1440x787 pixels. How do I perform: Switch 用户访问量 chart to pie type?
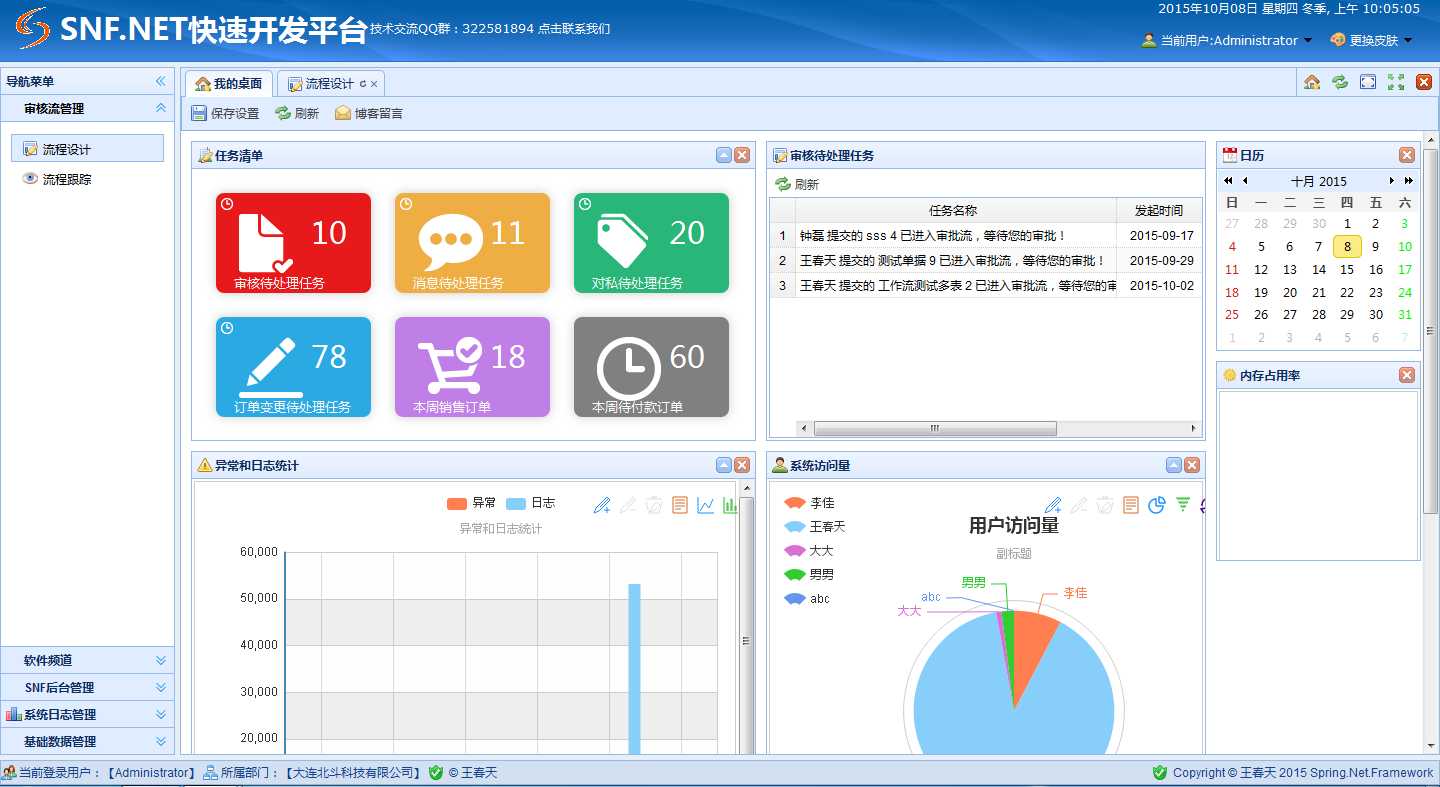[x=1157, y=505]
